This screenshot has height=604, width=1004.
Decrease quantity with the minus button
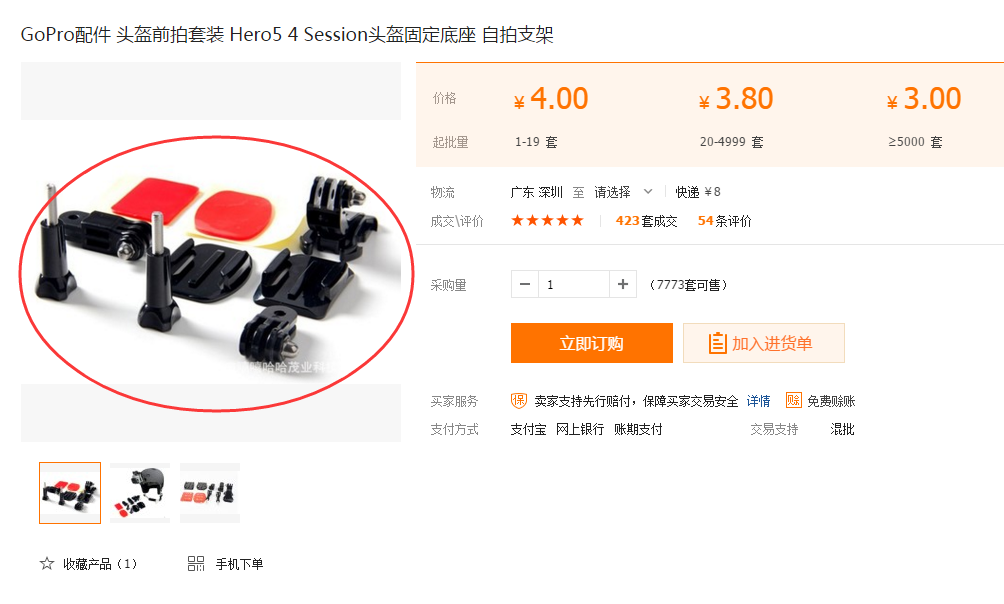(x=525, y=284)
